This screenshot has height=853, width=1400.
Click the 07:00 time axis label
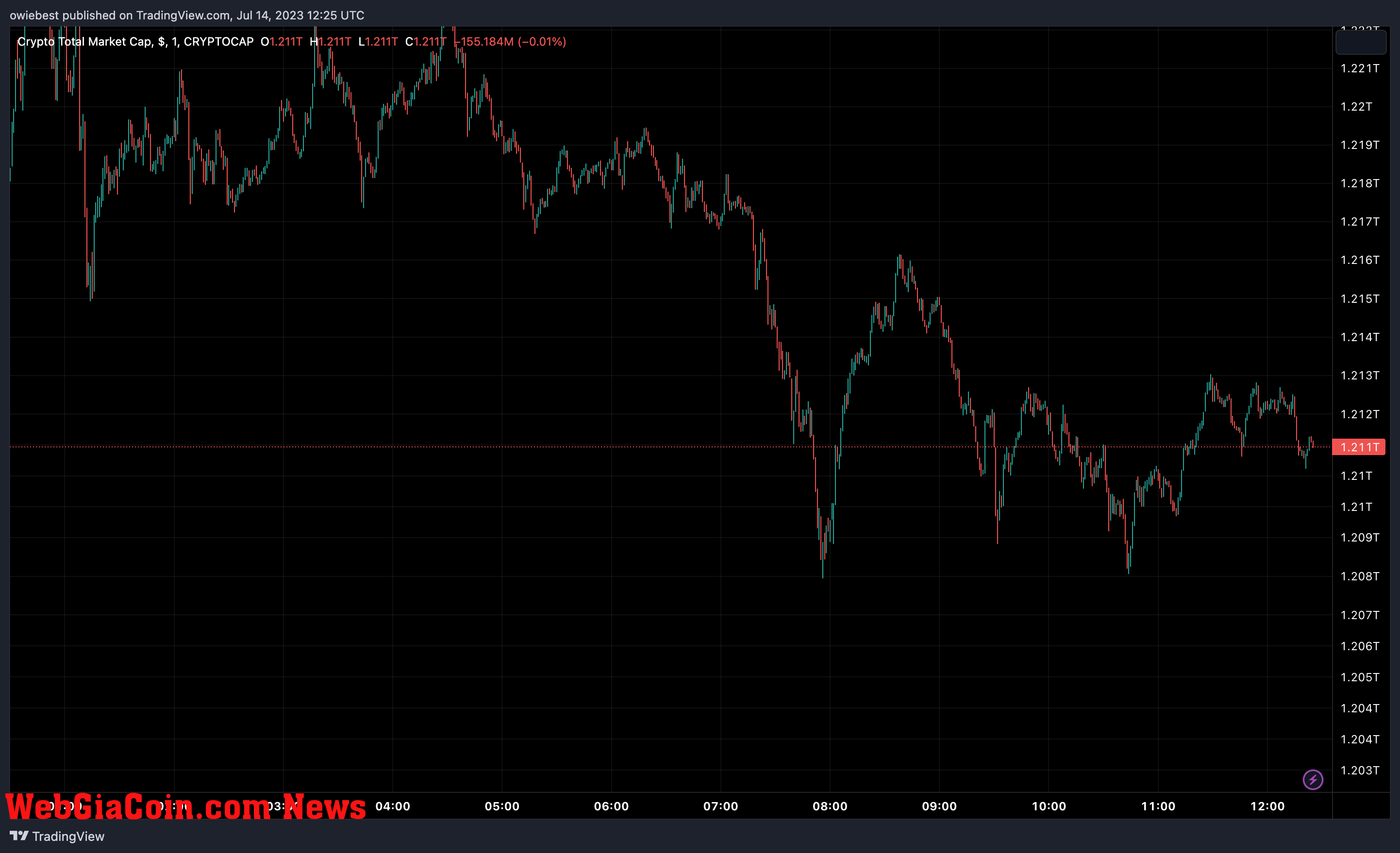[x=720, y=806]
